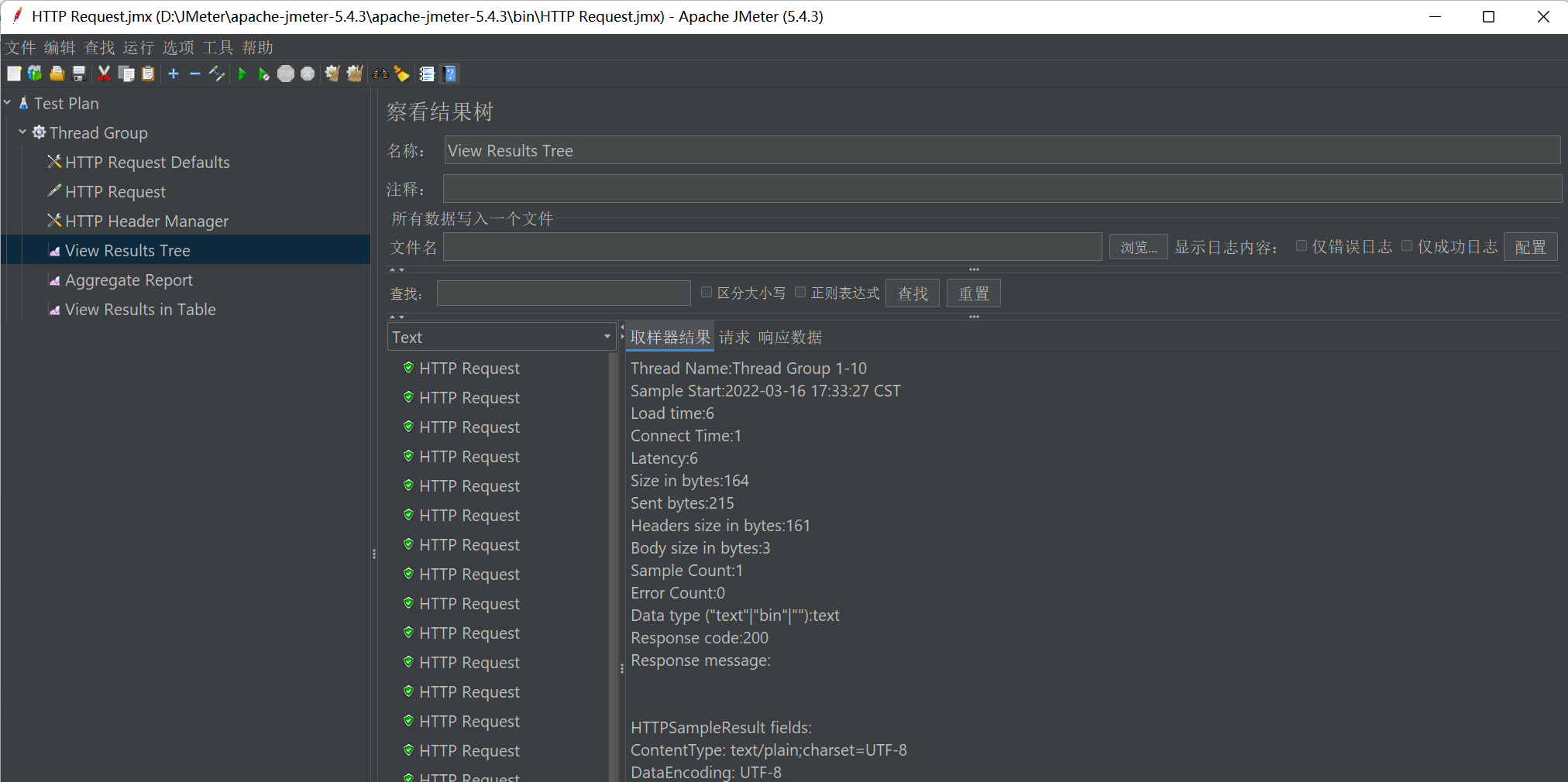Click the 重置 (Reset) button

[x=974, y=293]
